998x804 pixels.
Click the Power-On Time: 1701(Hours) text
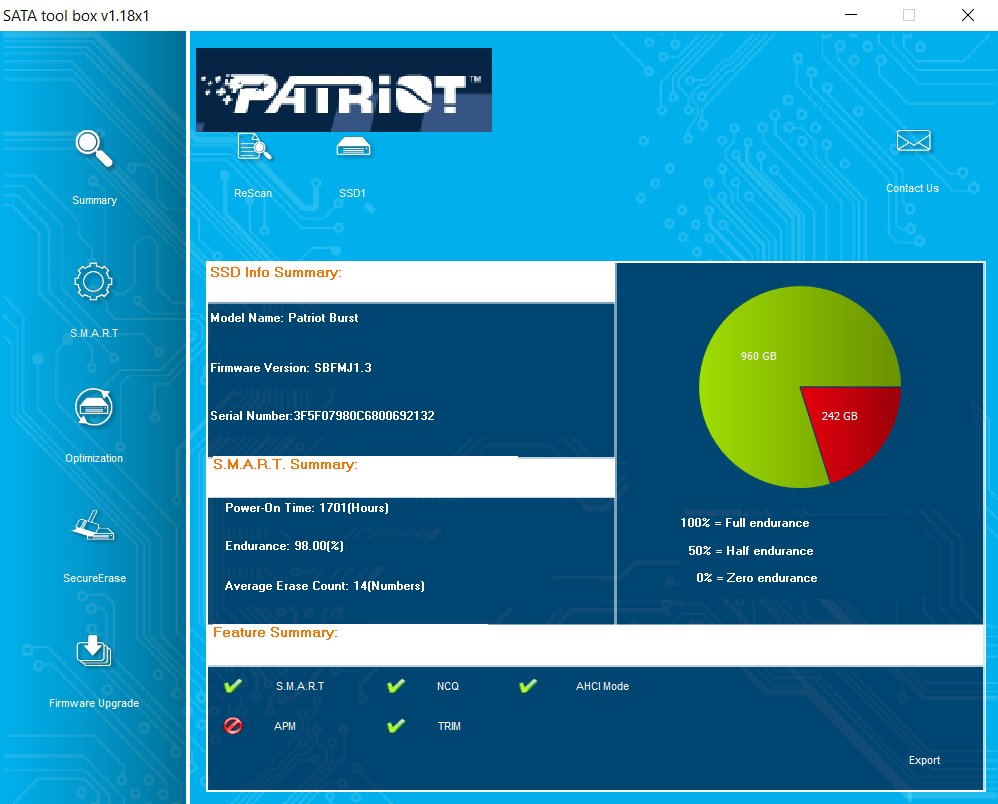307,508
